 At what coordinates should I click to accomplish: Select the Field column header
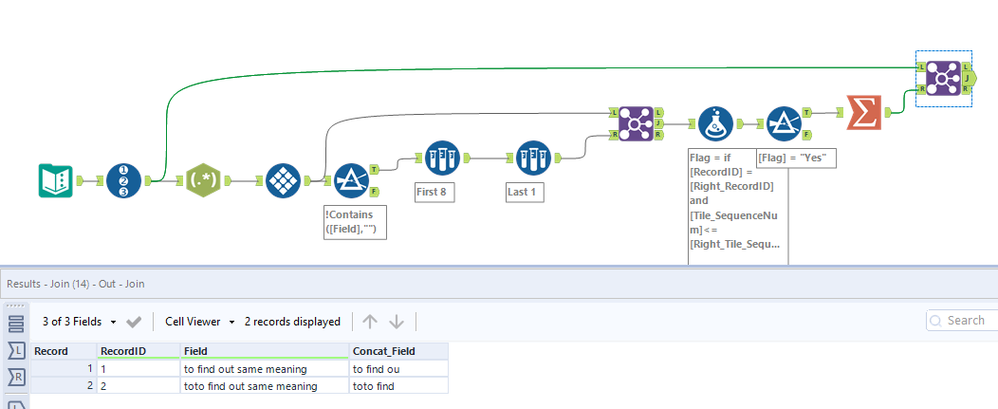pyautogui.click(x=264, y=351)
